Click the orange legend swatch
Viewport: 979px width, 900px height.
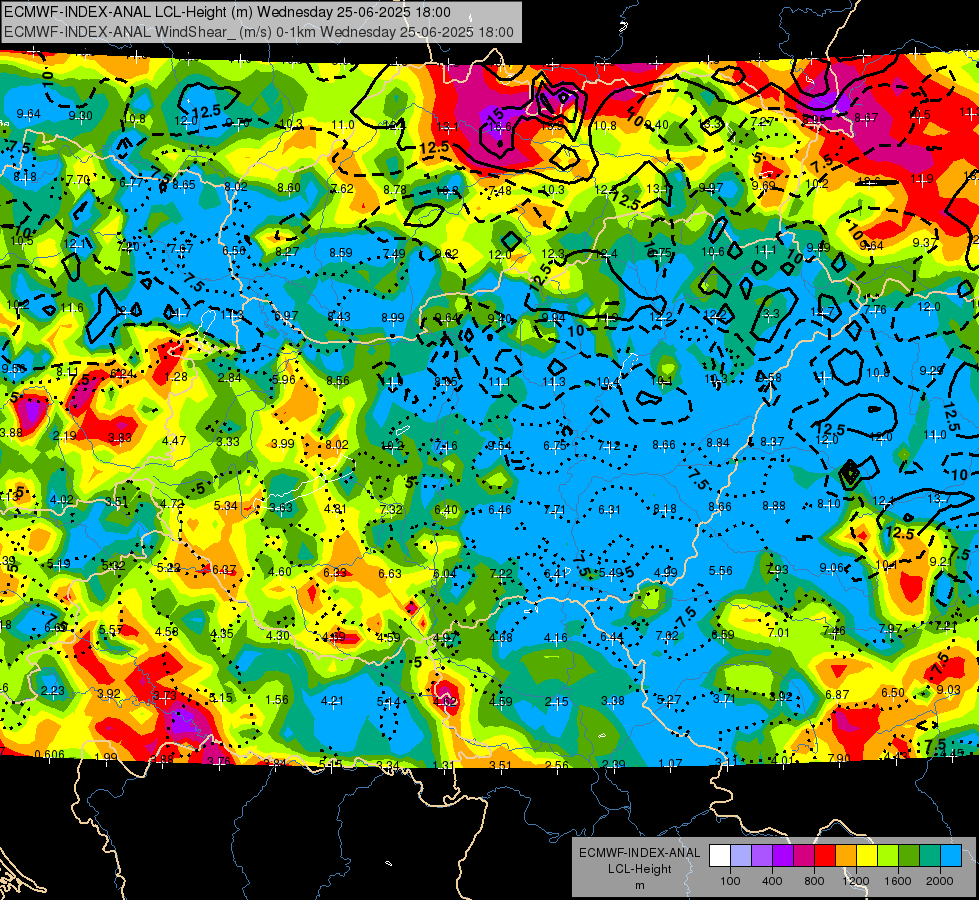pos(845,856)
